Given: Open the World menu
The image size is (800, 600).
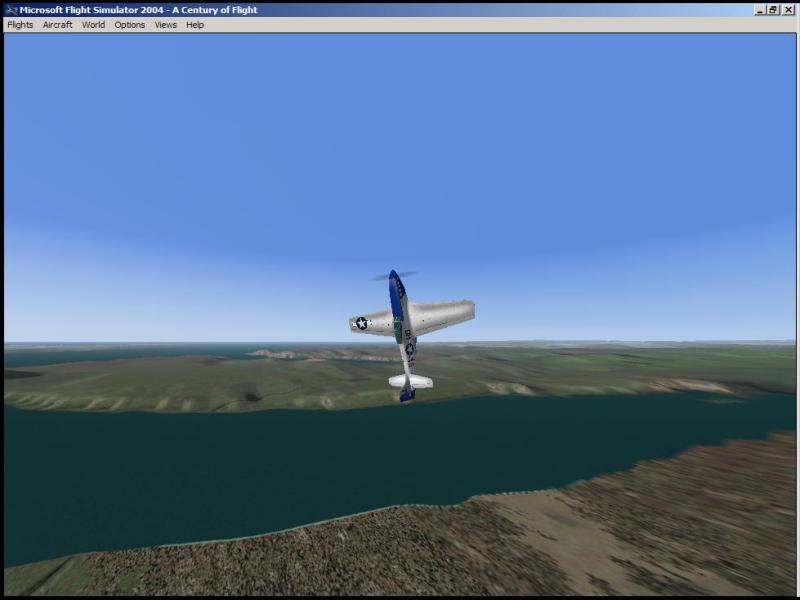Looking at the screenshot, I should tap(93, 24).
